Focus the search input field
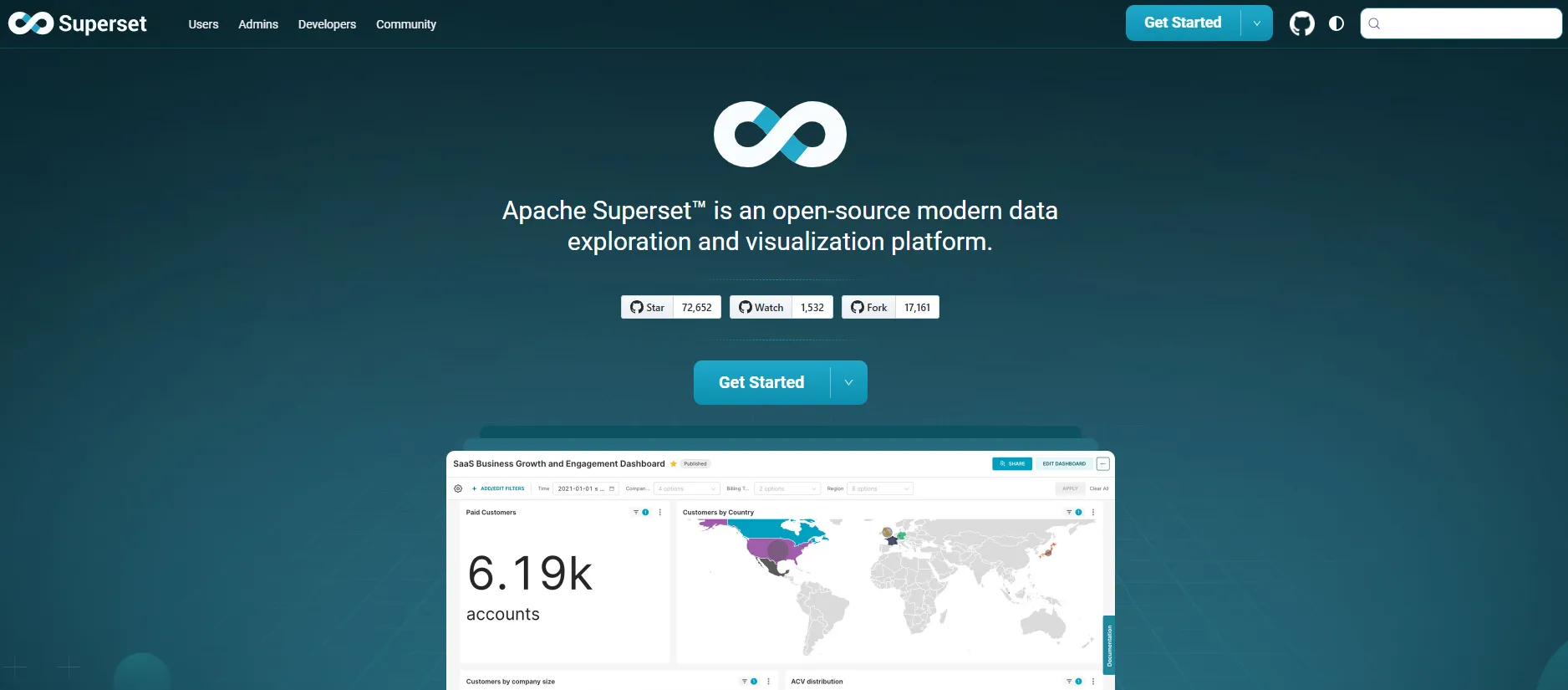 coord(1461,23)
